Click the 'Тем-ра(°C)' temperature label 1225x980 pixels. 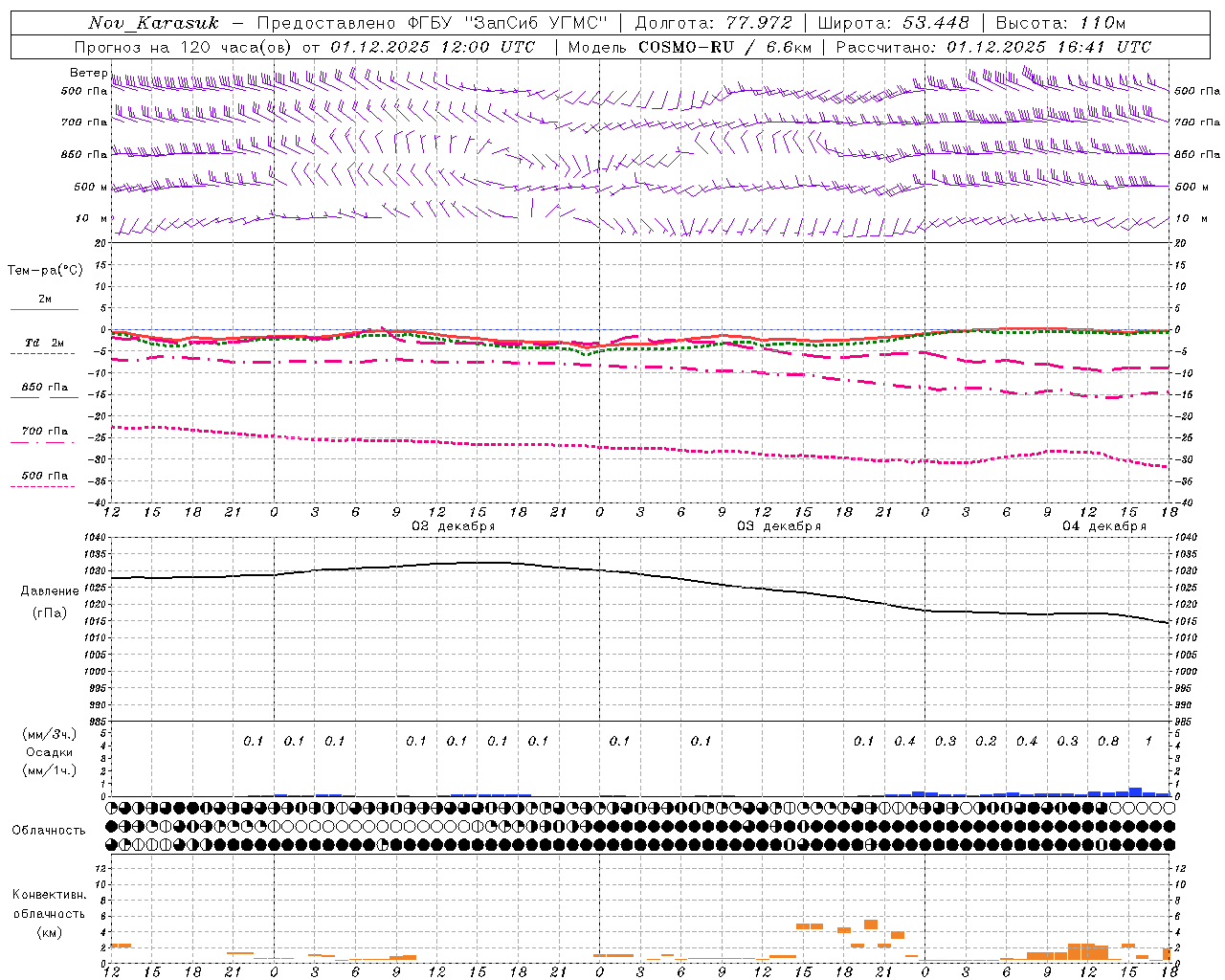(x=45, y=271)
